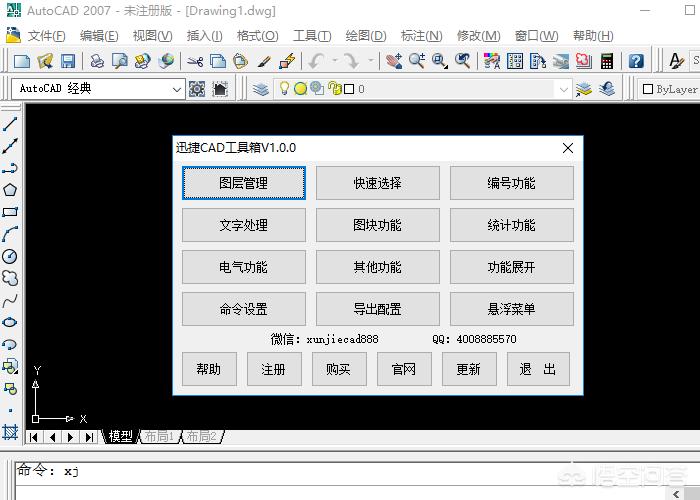
Task: Open the Layer Properties Manager icon
Action: click(x=261, y=89)
